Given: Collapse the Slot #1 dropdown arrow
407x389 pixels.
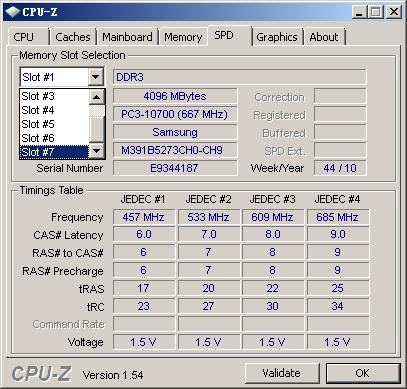Looking at the screenshot, I should pyautogui.click(x=96, y=77).
